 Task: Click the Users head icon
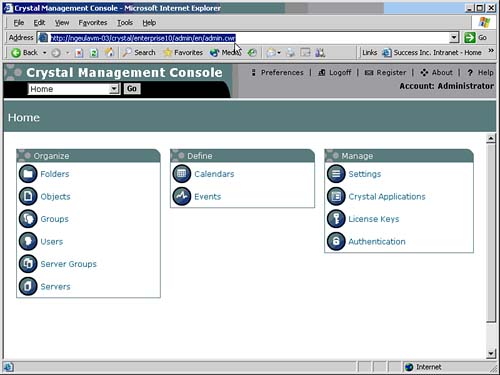click(28, 241)
